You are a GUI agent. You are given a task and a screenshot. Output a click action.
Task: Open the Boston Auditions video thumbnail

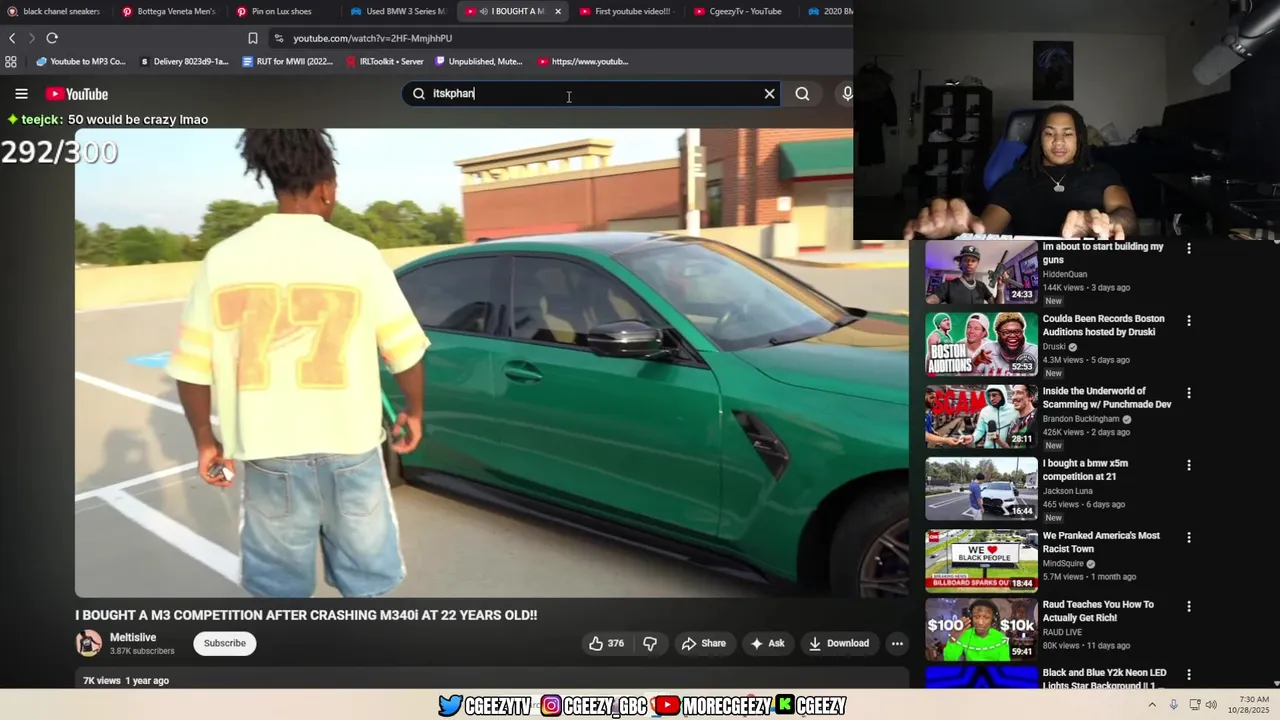coord(981,345)
